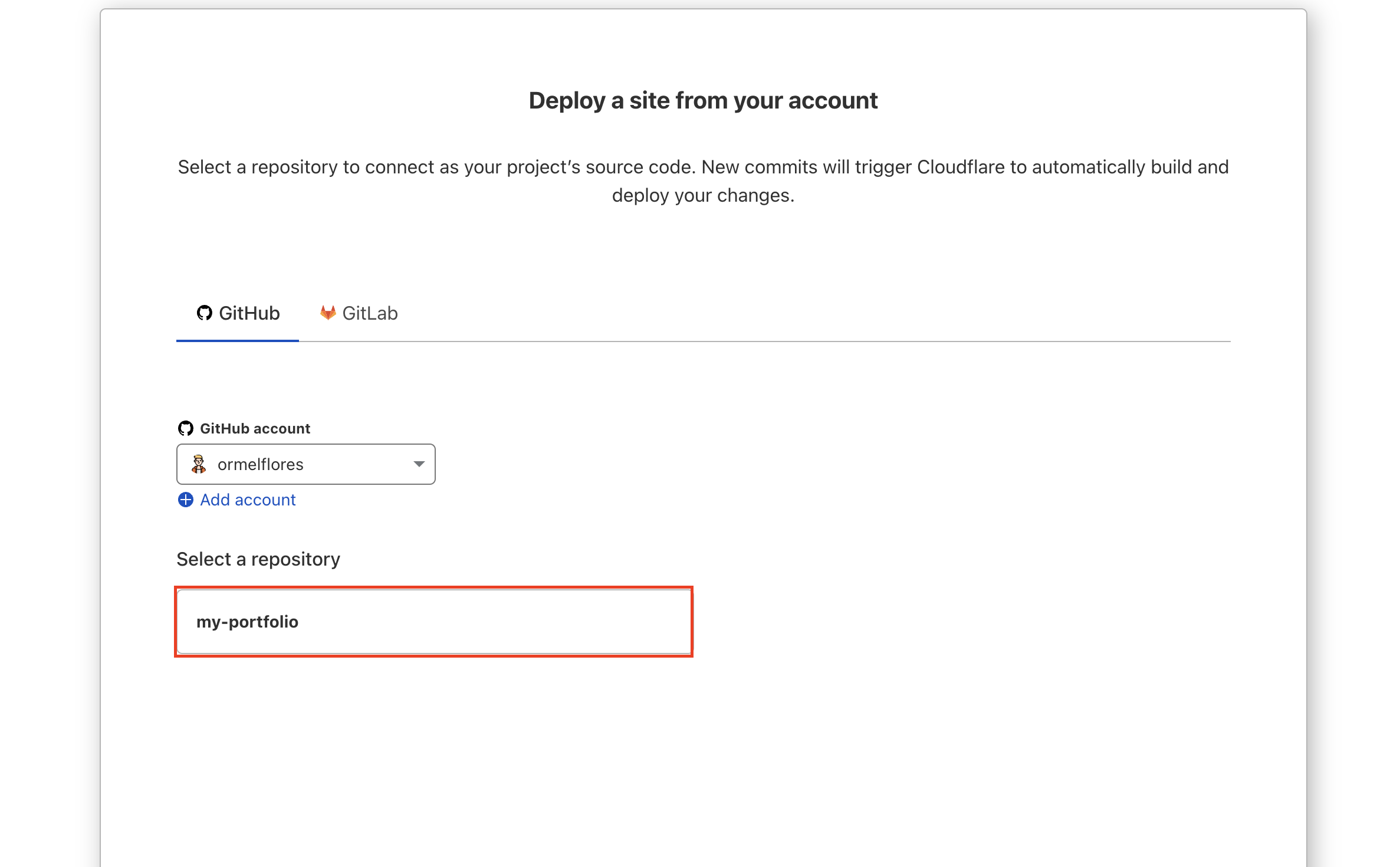Click the Add account link
This screenshot has width=1400, height=867.
pyautogui.click(x=248, y=500)
